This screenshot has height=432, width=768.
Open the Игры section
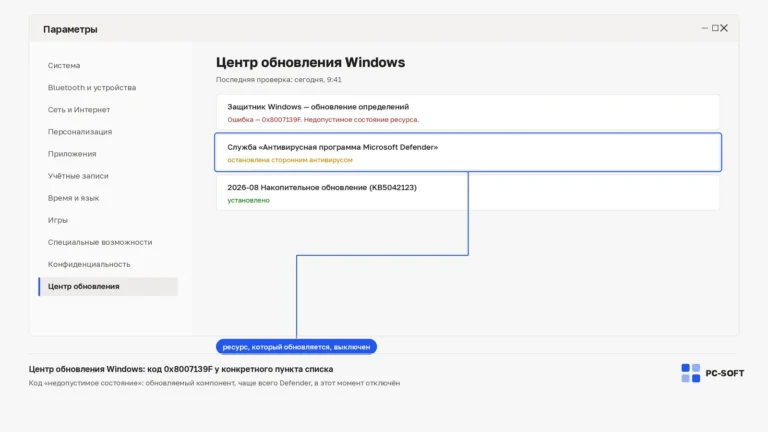(x=58, y=220)
